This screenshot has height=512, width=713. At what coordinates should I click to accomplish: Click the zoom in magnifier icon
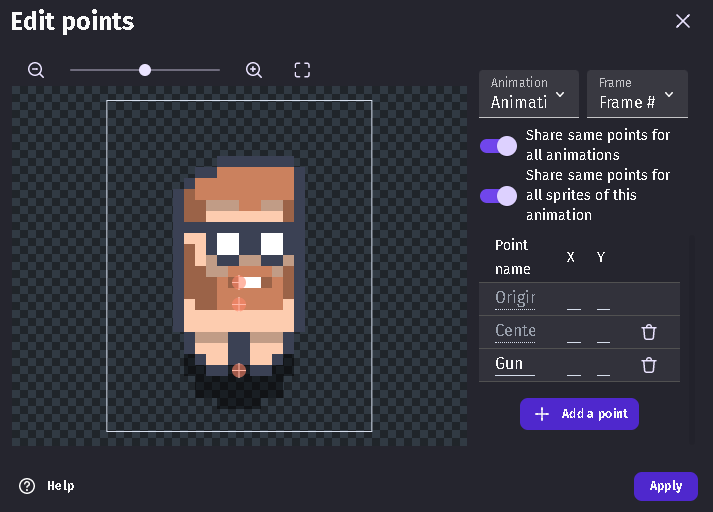point(254,70)
